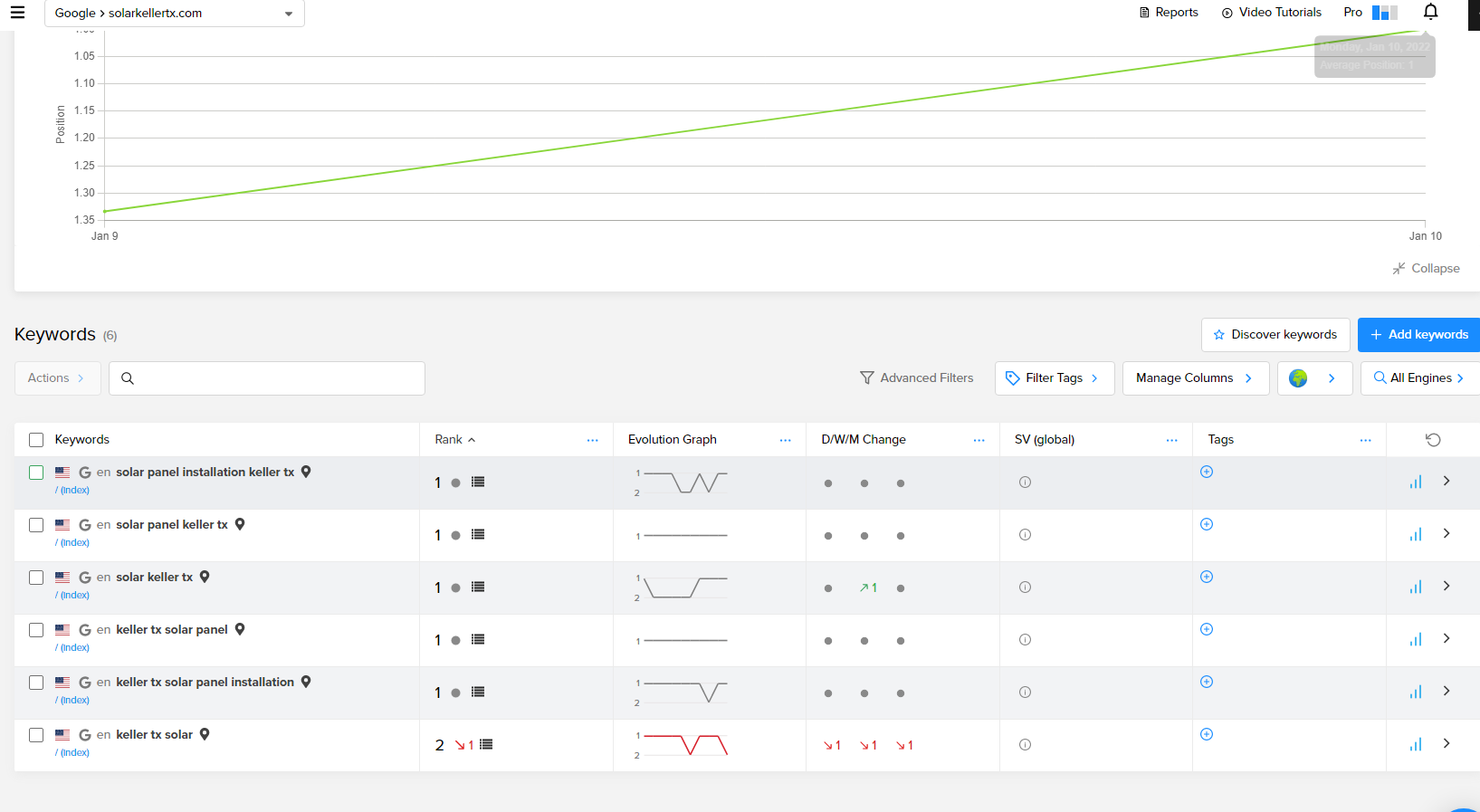Expand details for keller tx solar row
The image size is (1480, 812).
1447,744
